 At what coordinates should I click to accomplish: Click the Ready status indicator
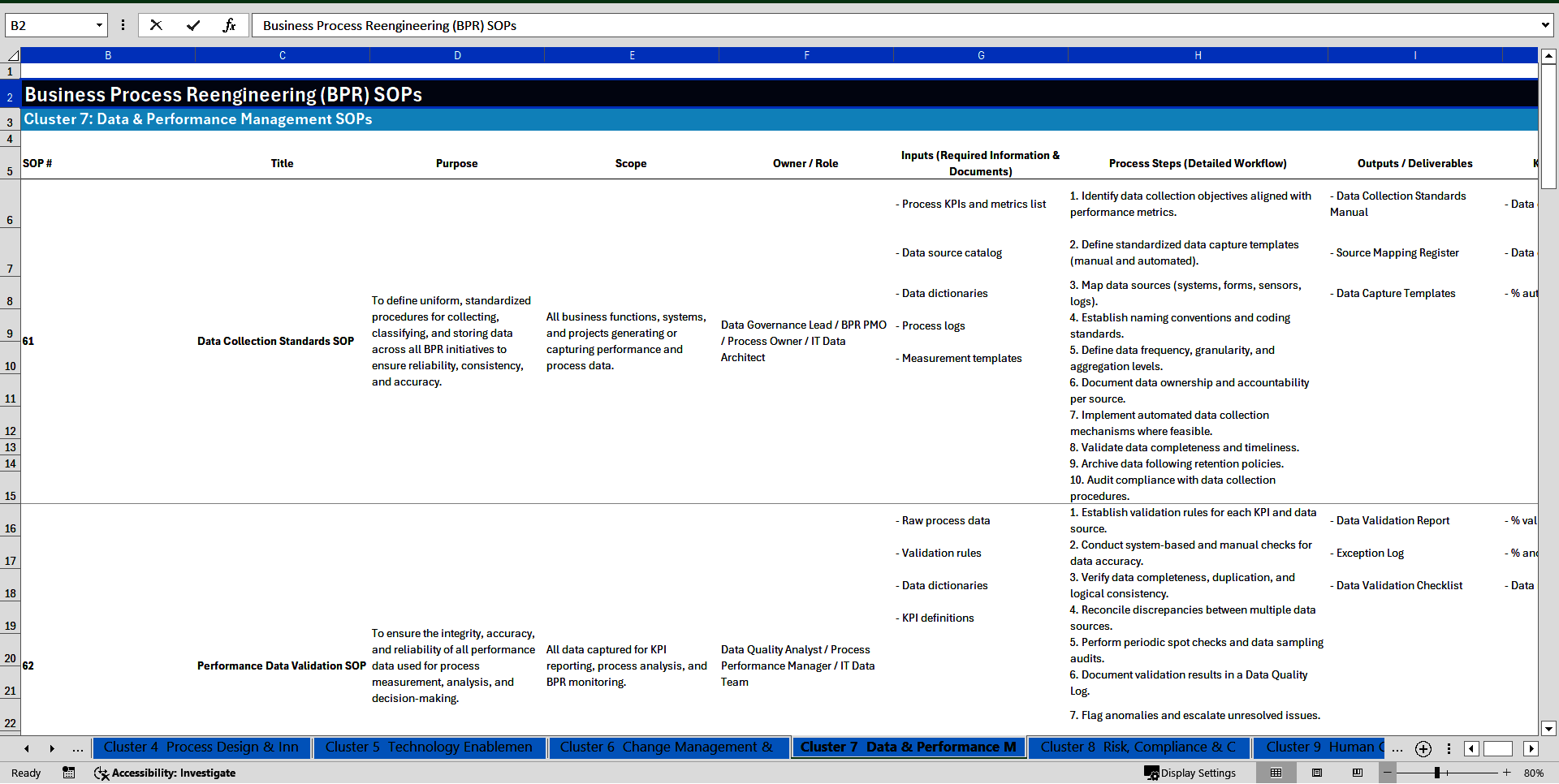tap(25, 773)
